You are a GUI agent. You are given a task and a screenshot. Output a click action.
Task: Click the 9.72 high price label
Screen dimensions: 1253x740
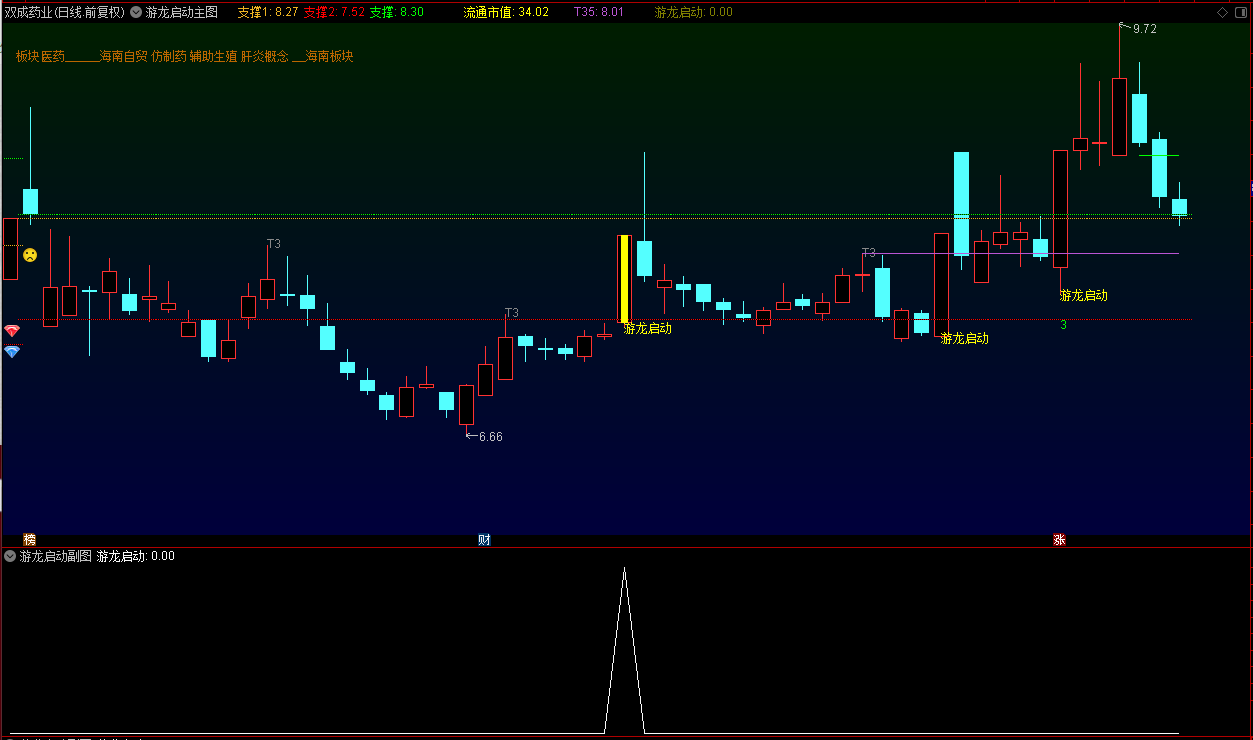pos(1145,29)
